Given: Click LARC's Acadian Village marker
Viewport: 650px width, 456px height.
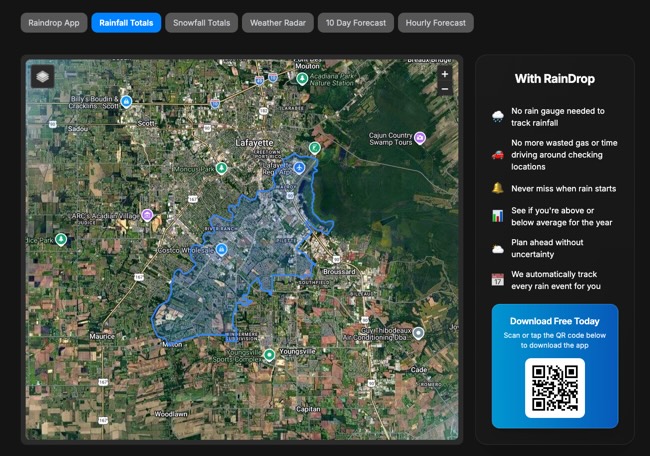Looking at the screenshot, I should (x=147, y=216).
